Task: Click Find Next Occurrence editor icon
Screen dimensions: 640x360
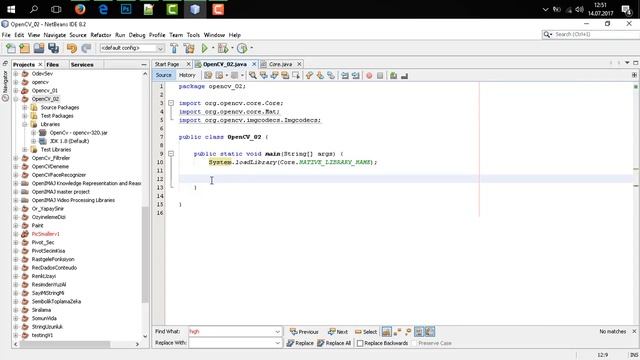Action: 274,76
